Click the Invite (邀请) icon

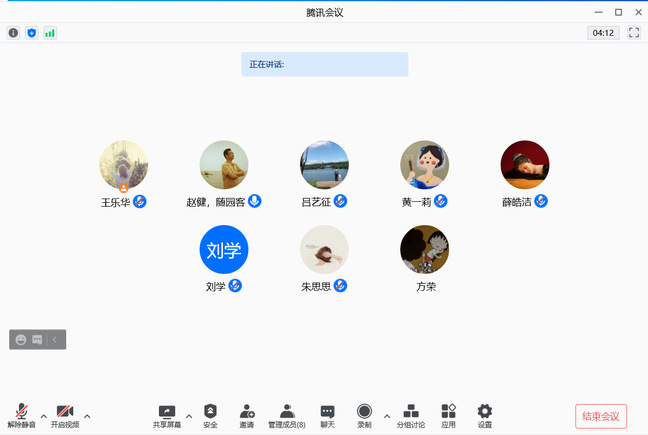click(x=247, y=415)
